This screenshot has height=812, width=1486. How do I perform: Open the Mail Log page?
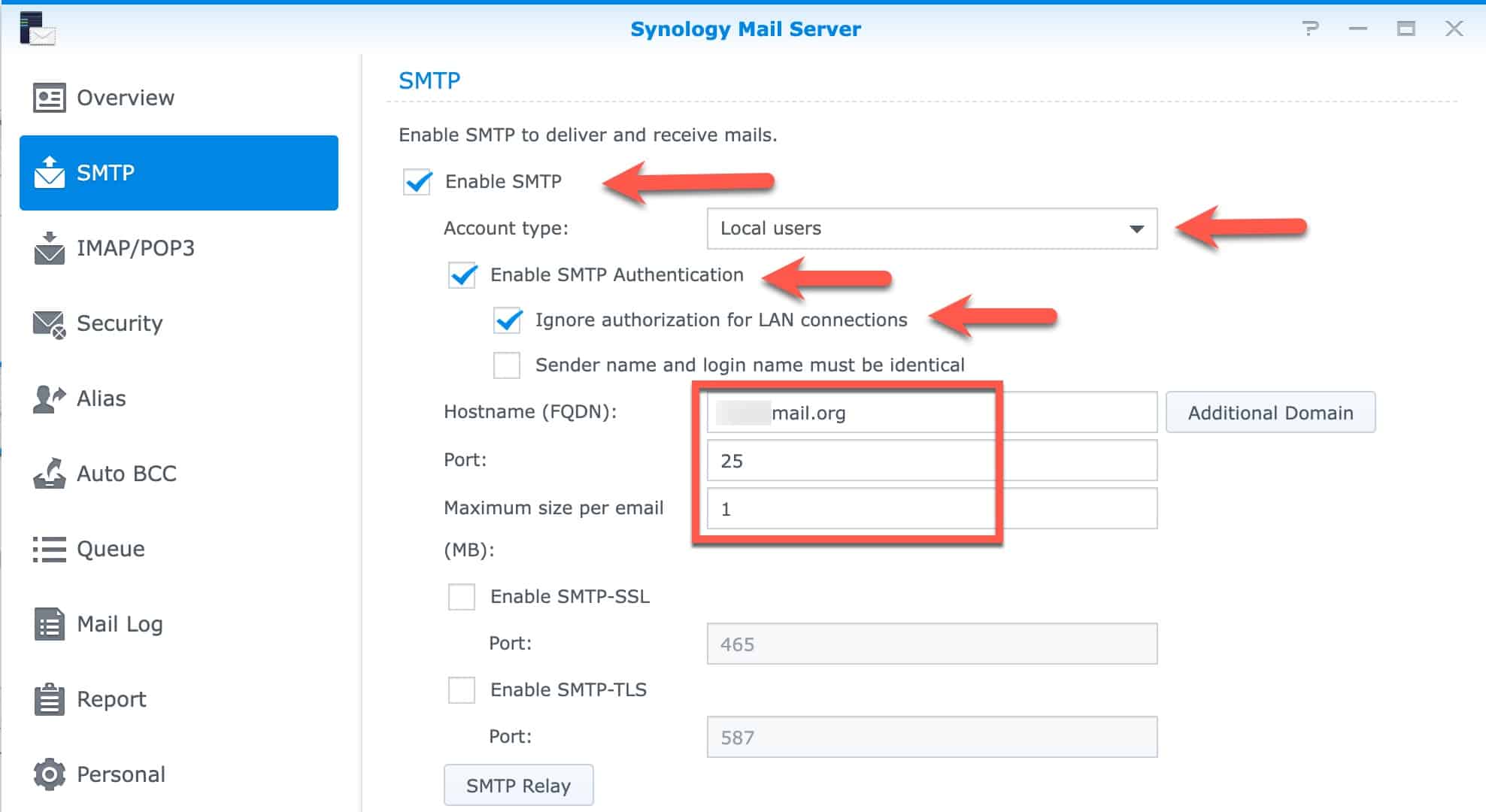(179, 624)
